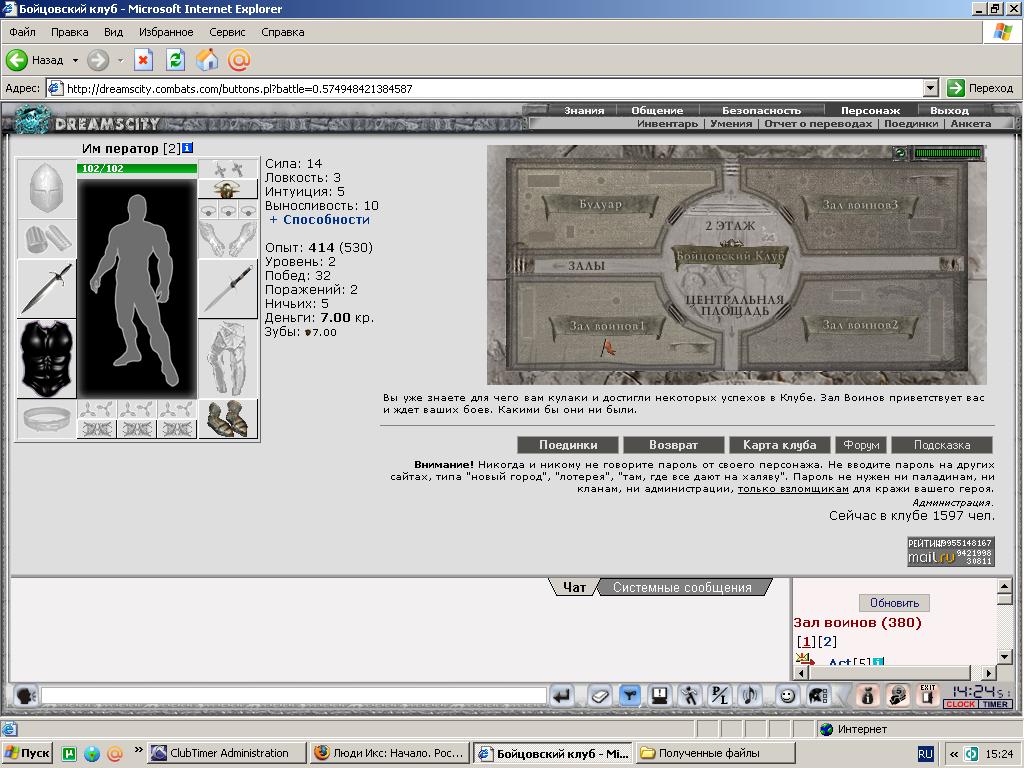Select the equipped boots item

point(228,419)
